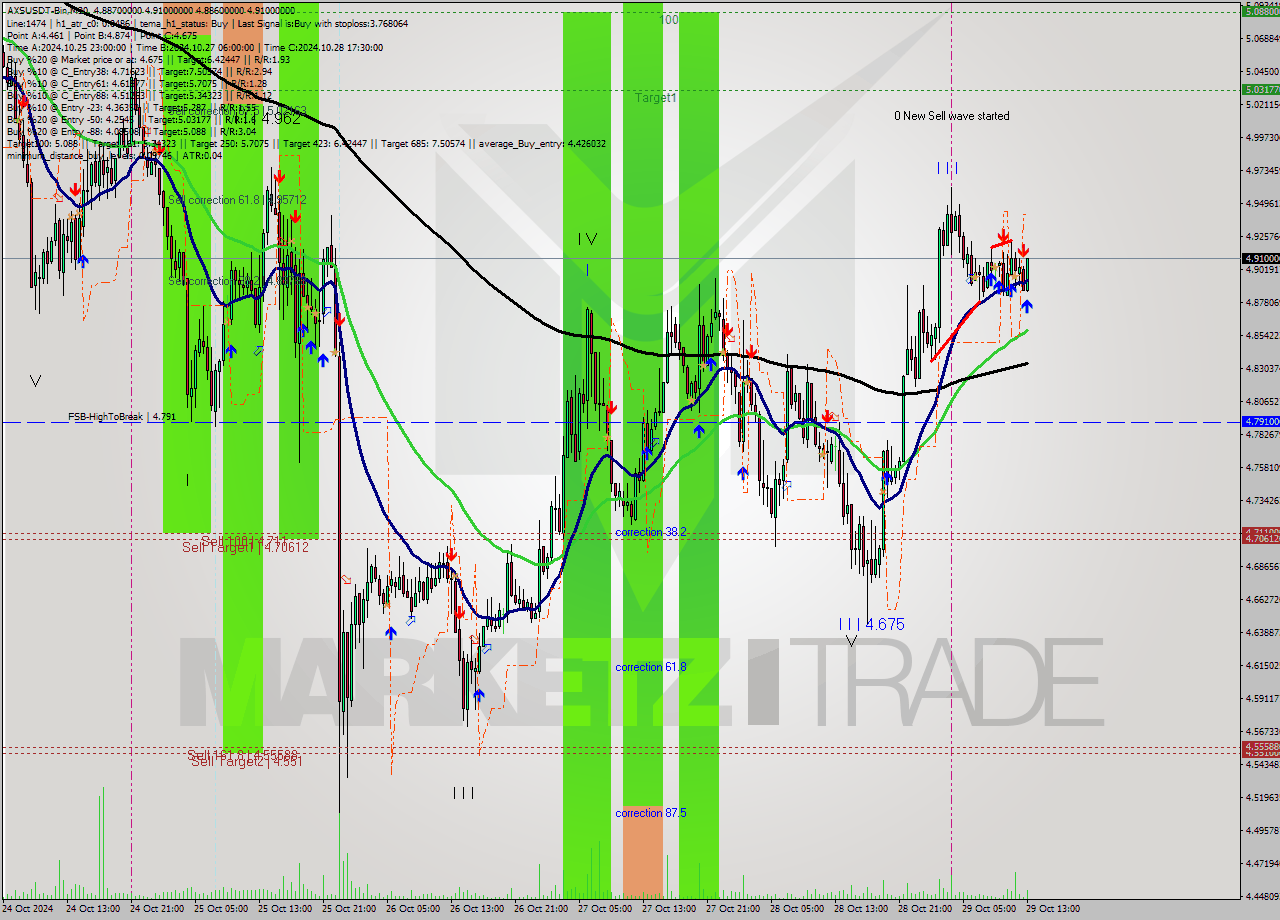Select the 'correction 61.8' blue label
1280x920 pixels.
(x=651, y=667)
